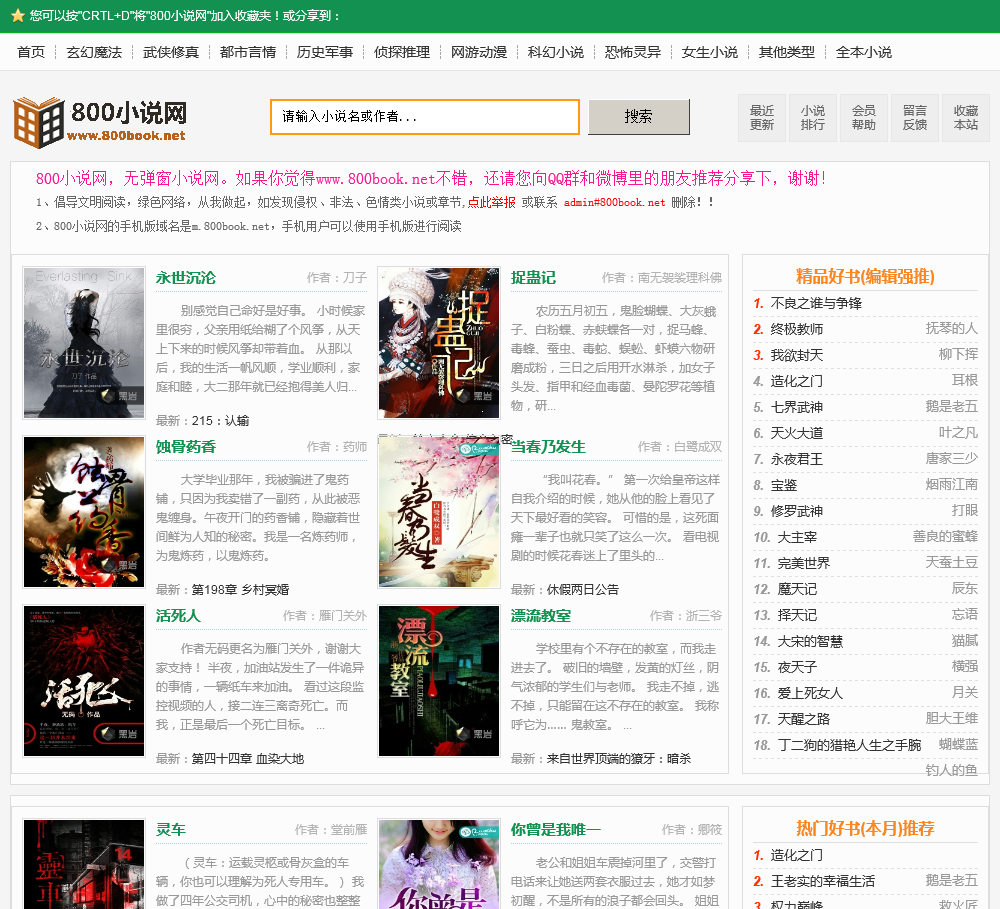Screen dimensions: 1000x909
Task: Open the 捉蛊记 title link
Action: click(x=533, y=277)
